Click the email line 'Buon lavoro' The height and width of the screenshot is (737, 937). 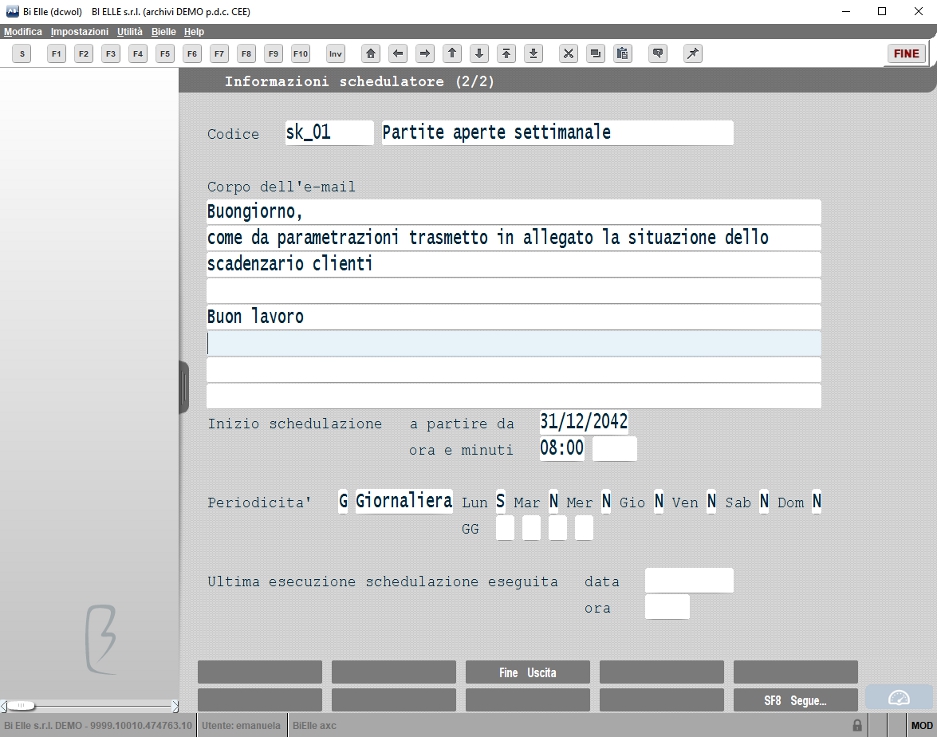514,317
